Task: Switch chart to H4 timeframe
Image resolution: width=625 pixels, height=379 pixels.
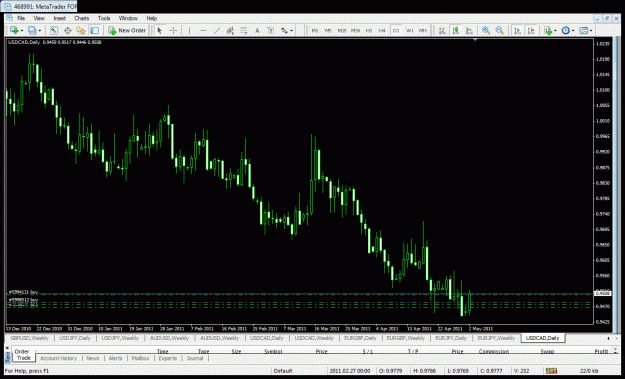Action: 382,30
